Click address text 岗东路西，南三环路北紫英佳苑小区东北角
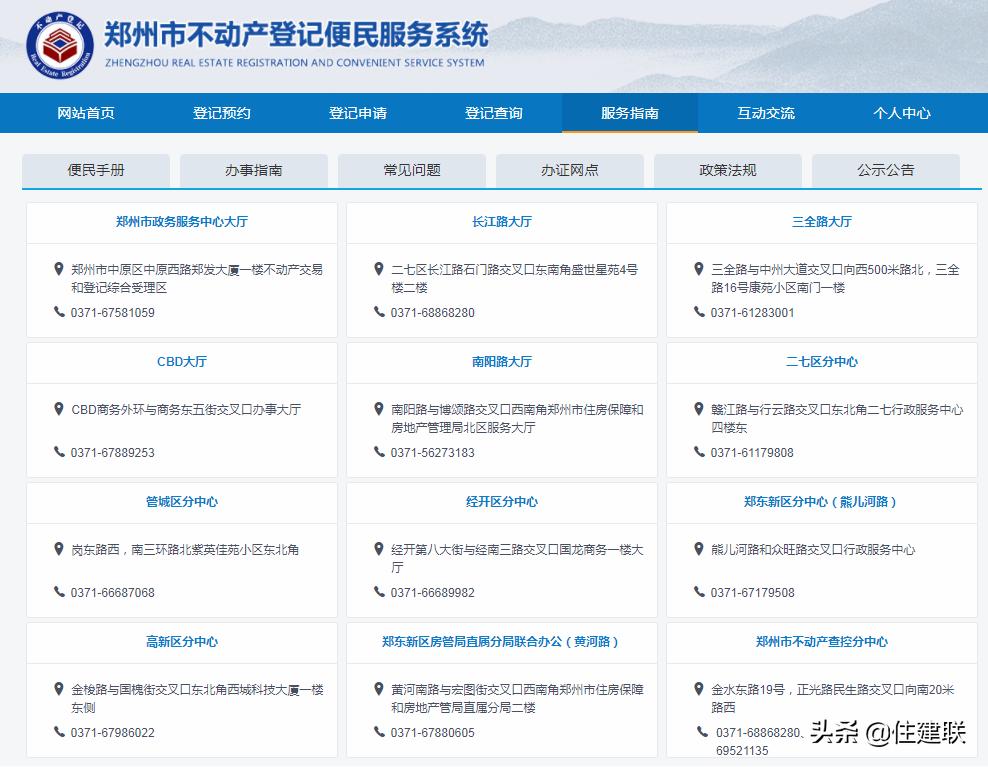988x767 pixels. (185, 550)
